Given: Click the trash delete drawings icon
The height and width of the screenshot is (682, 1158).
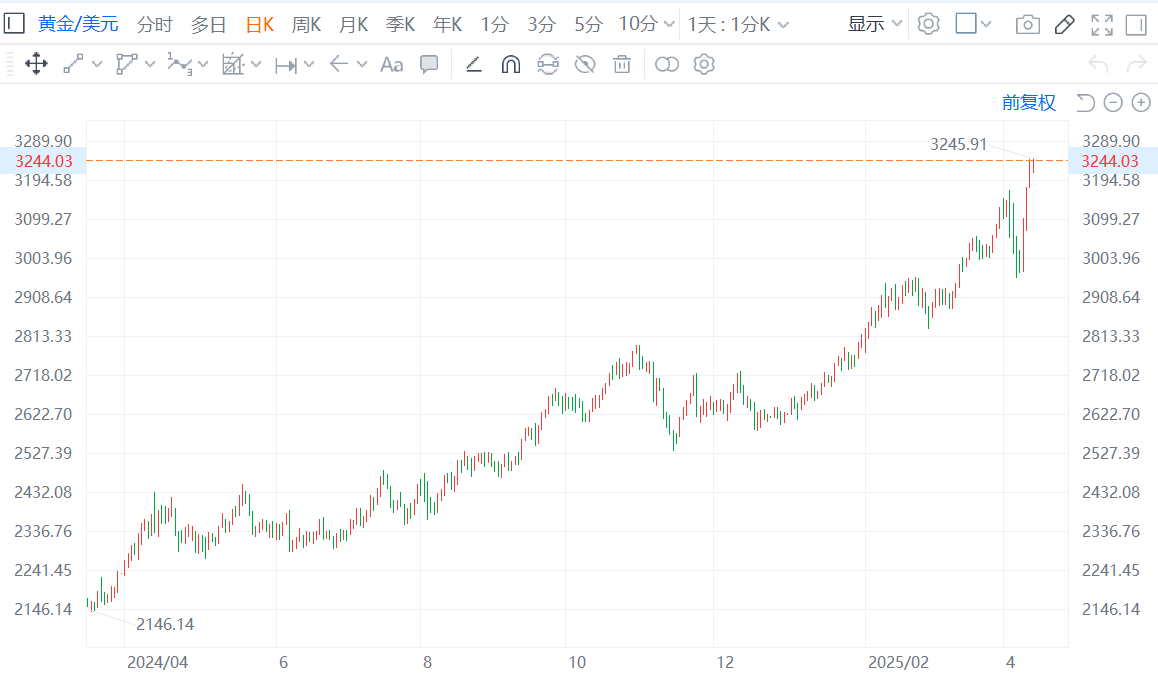Looking at the screenshot, I should (622, 65).
